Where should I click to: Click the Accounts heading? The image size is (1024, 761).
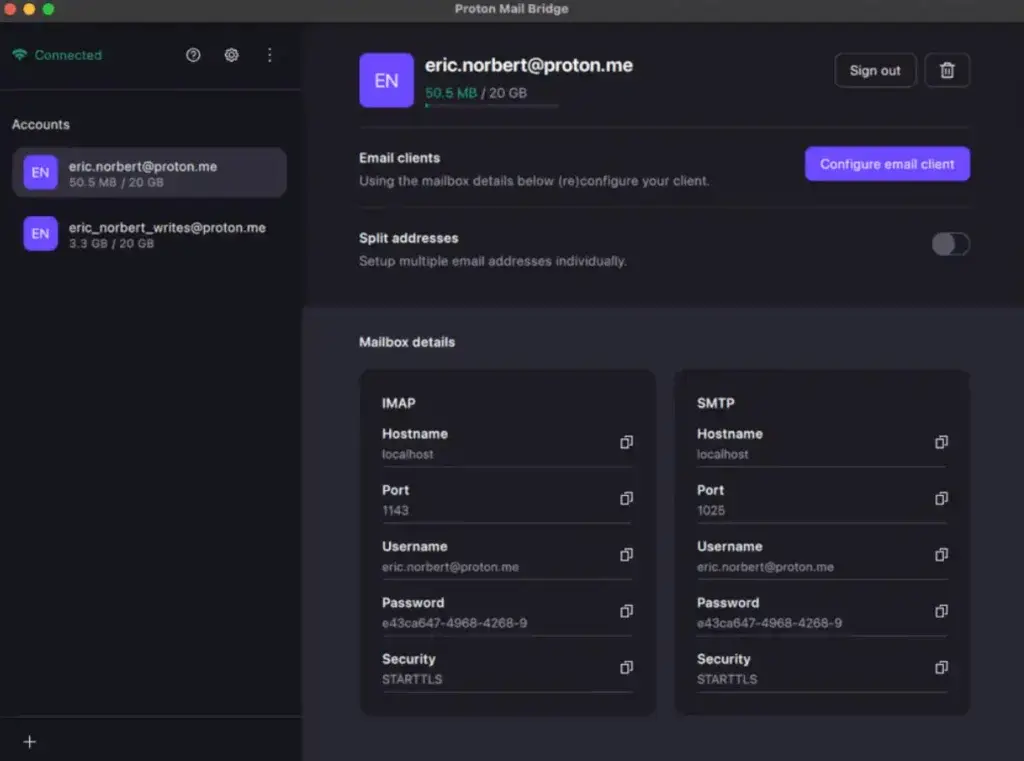[x=40, y=124]
